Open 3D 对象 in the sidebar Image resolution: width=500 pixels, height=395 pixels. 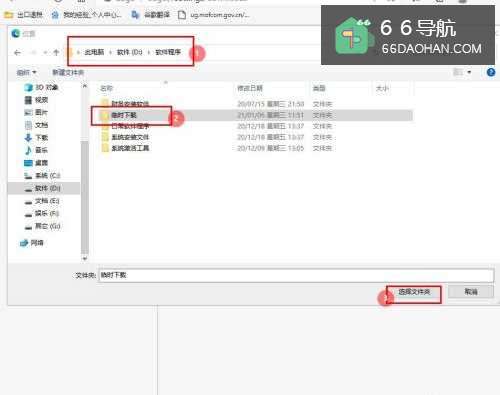(x=42, y=87)
